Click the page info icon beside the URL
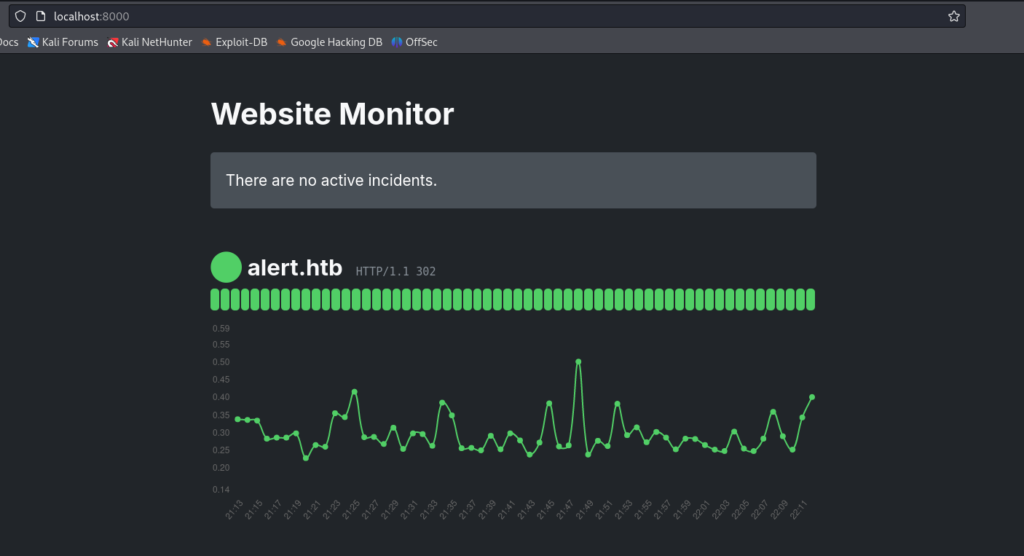Screen dimensions: 1024x556 tap(40, 16)
